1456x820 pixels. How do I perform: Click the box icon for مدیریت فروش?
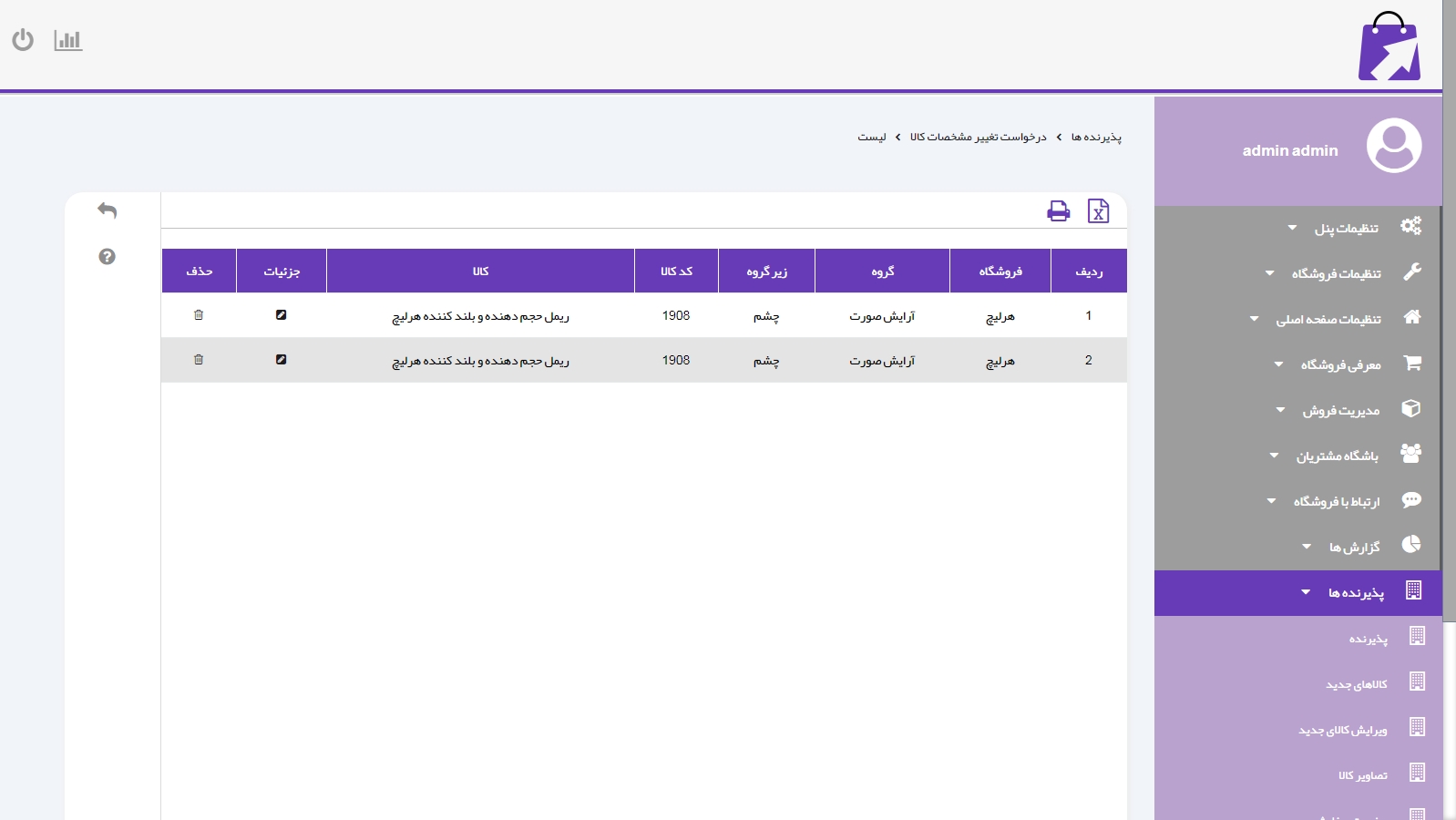[x=1411, y=408]
